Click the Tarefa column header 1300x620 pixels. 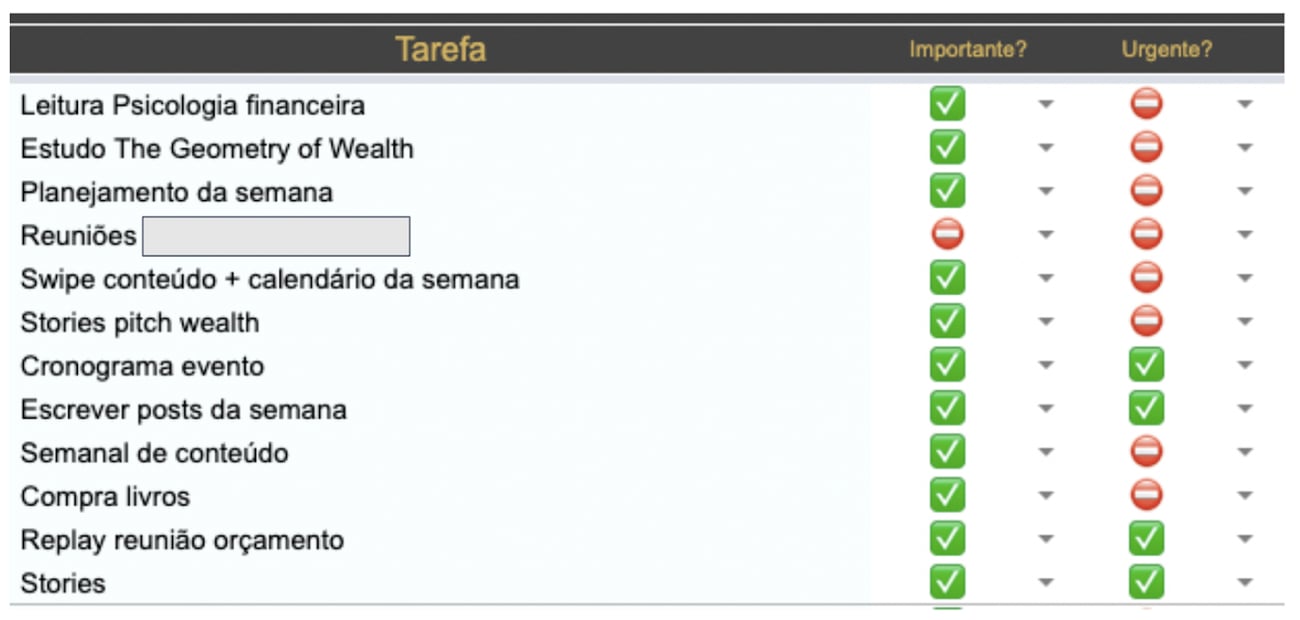click(440, 49)
